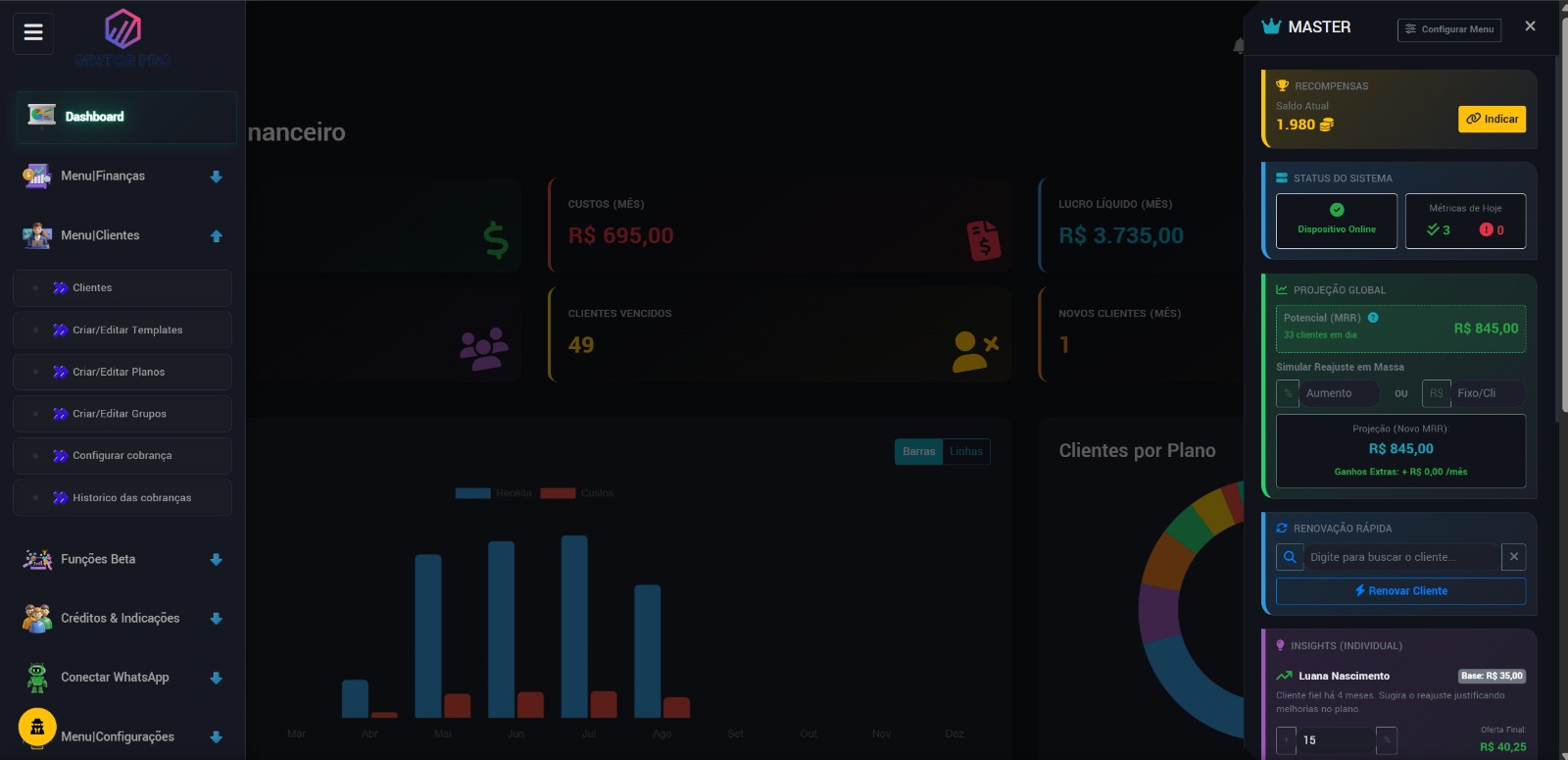Click the MASTER crown icon

click(1271, 26)
